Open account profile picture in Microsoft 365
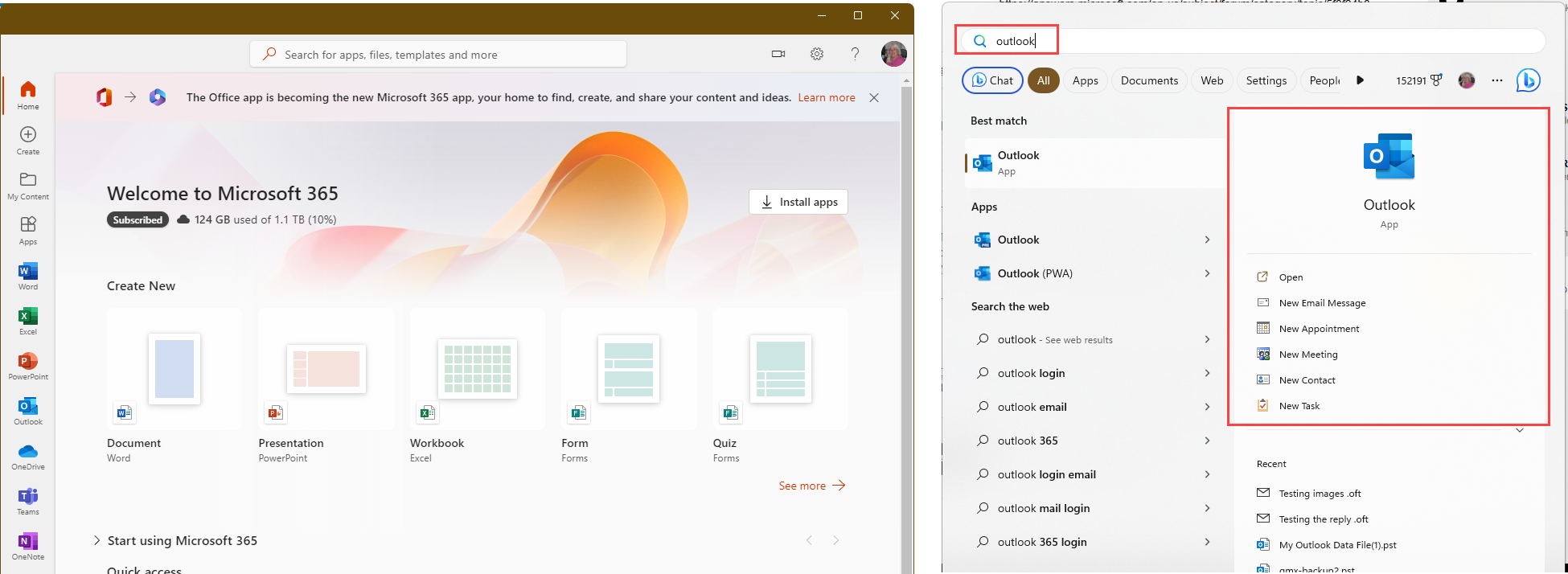 [894, 54]
